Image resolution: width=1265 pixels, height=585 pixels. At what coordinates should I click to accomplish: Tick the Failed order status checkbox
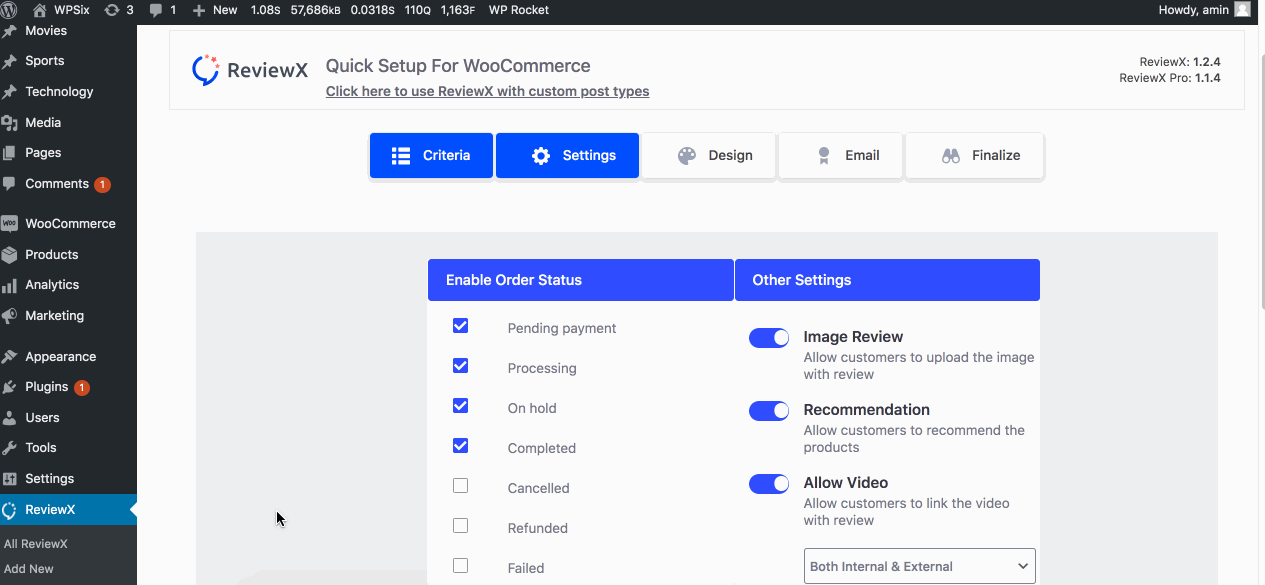coord(460,566)
